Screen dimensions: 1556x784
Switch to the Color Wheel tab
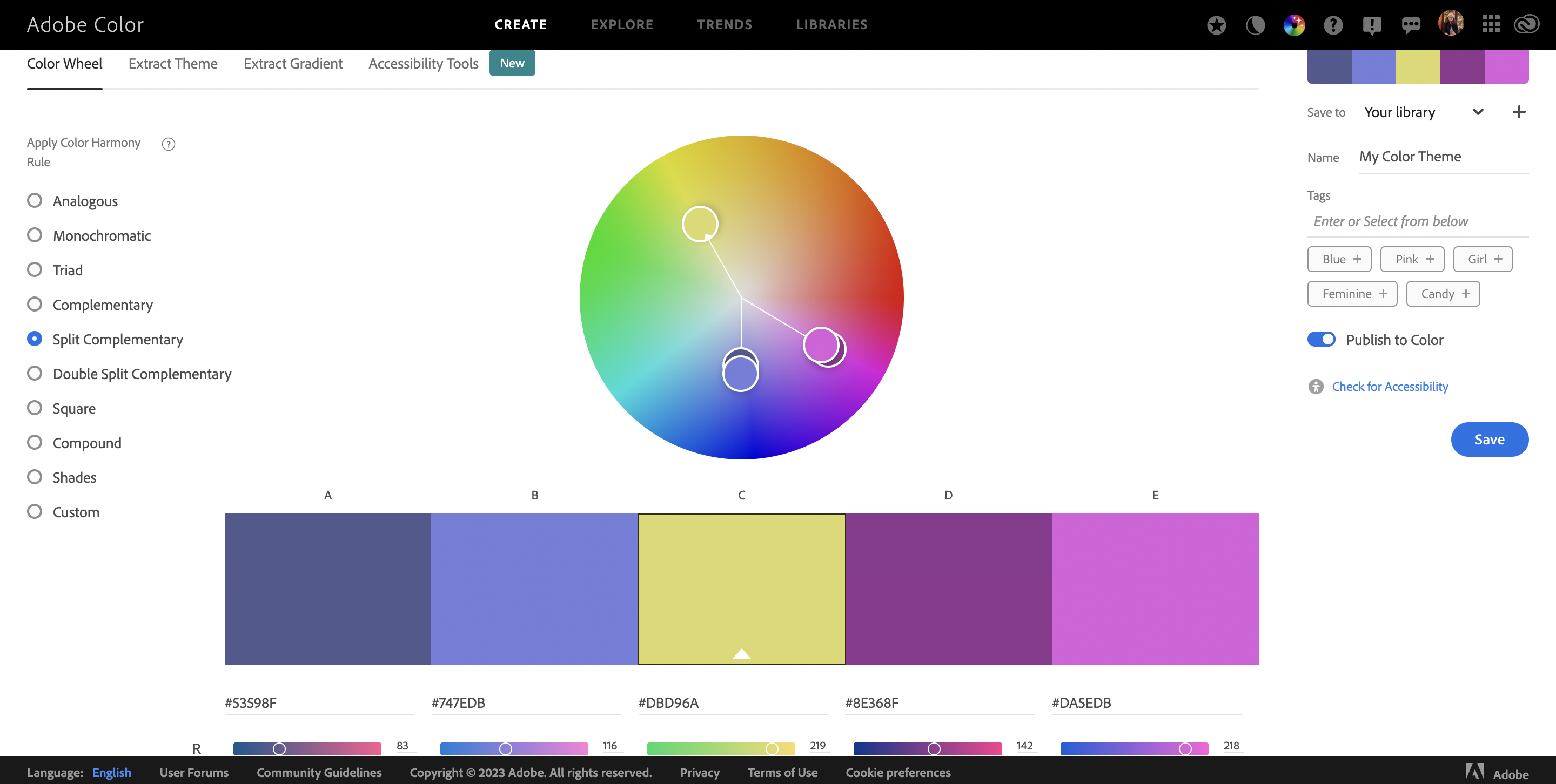click(65, 63)
